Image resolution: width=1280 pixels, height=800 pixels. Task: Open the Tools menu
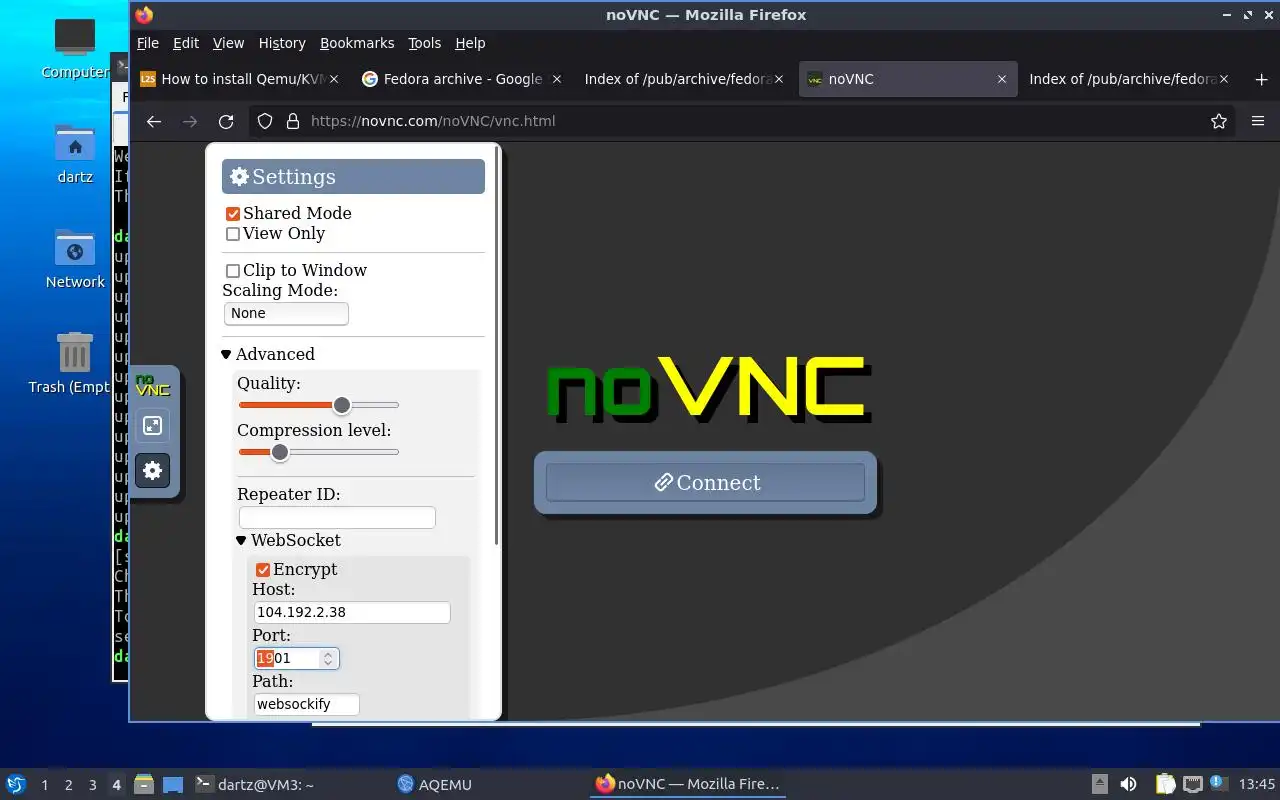click(x=425, y=43)
